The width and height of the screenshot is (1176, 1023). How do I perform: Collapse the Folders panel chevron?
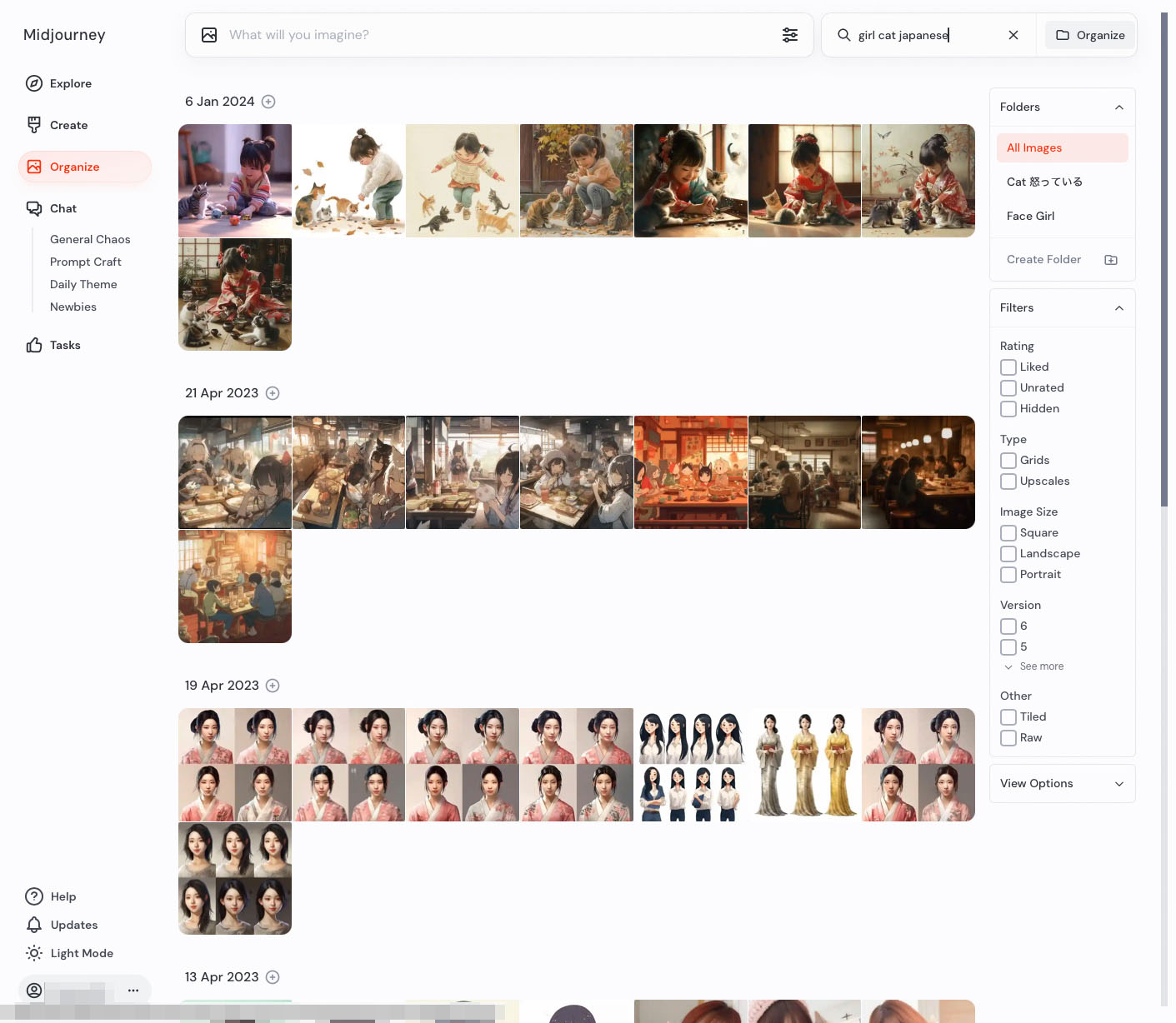(1119, 107)
